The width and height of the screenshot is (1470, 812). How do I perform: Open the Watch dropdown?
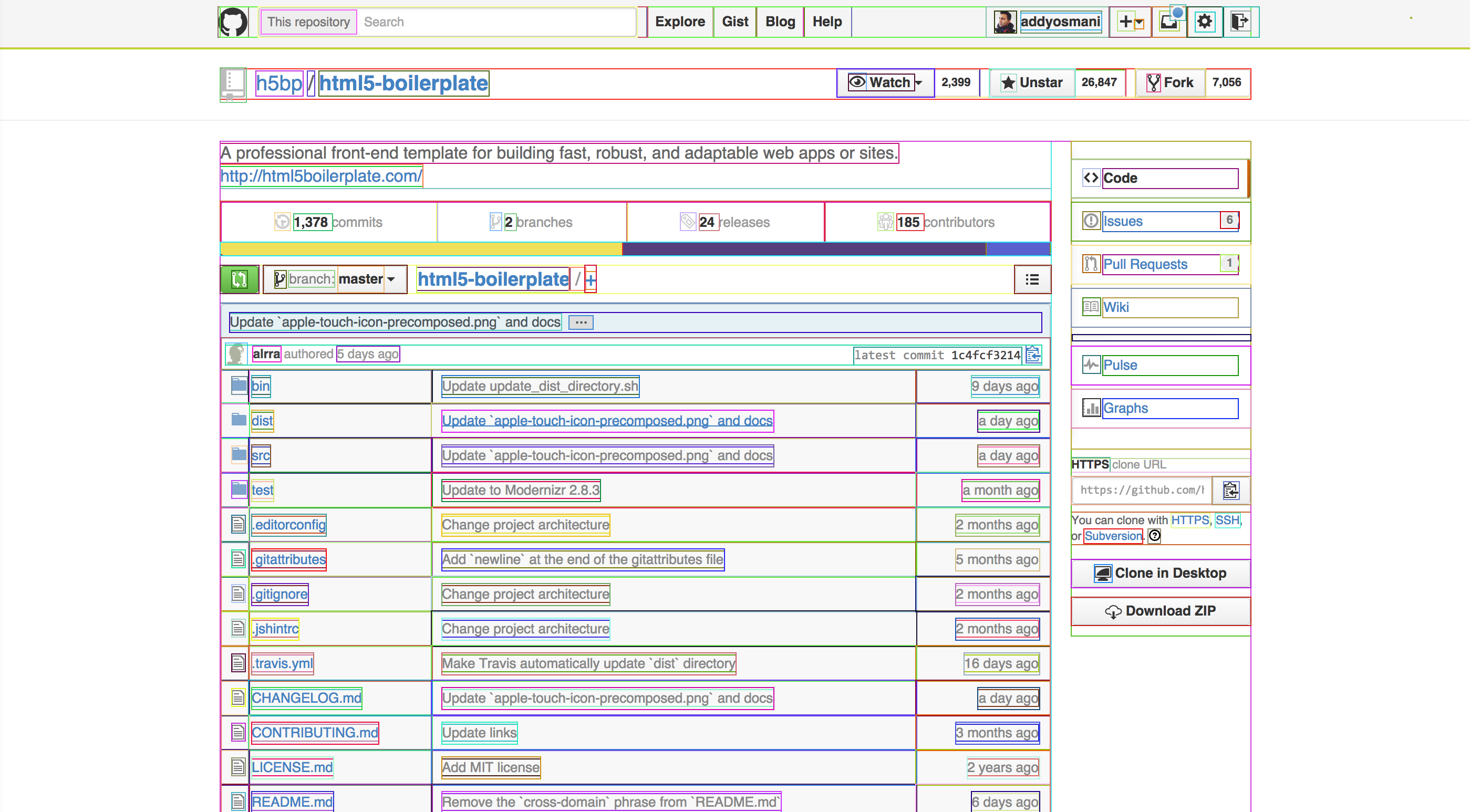(885, 83)
